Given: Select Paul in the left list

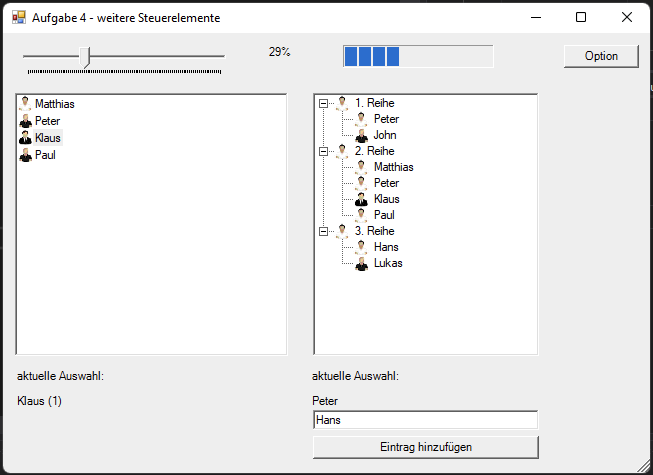Looking at the screenshot, I should pyautogui.click(x=45, y=155).
